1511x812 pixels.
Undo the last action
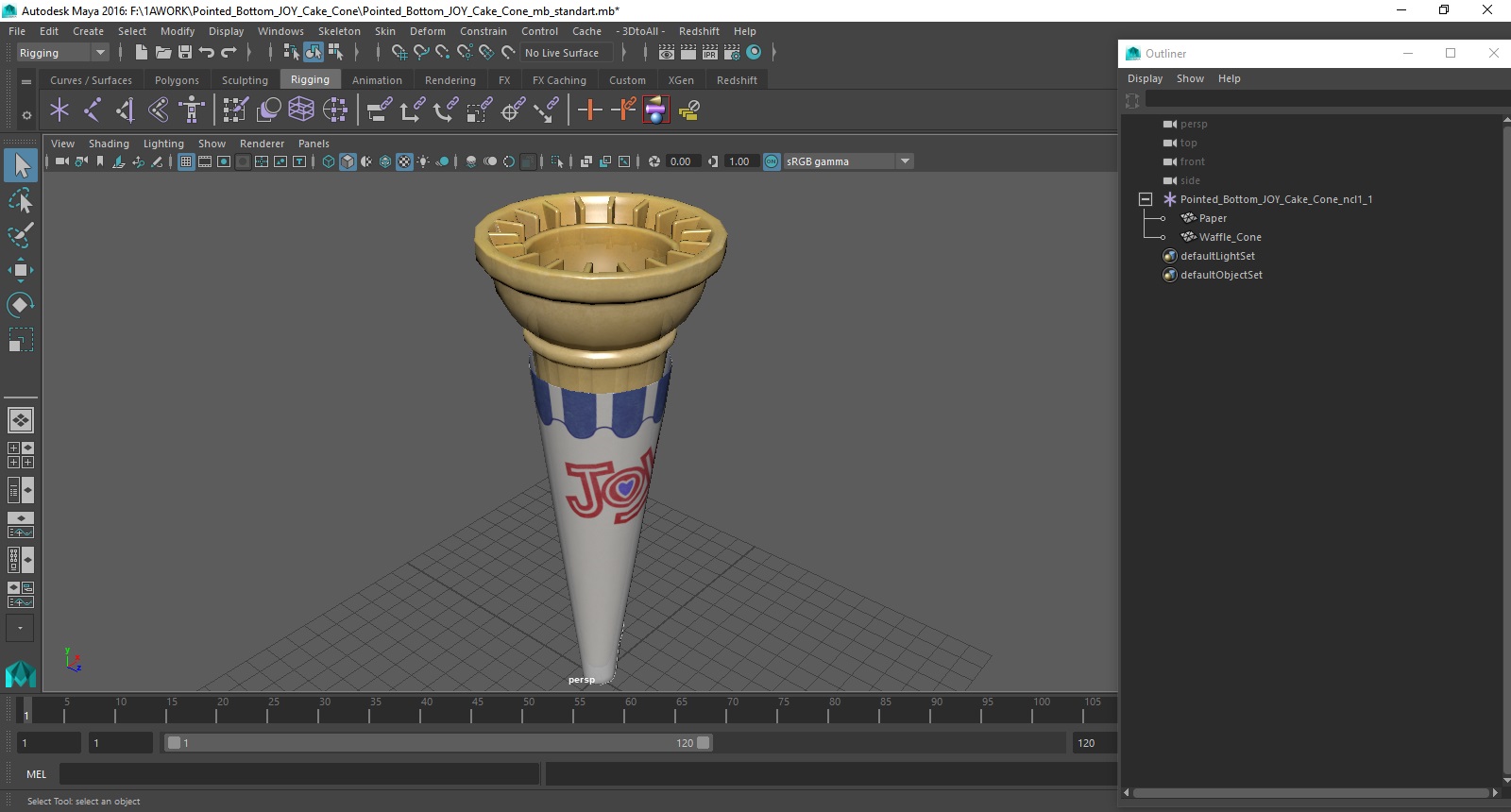pos(207,53)
